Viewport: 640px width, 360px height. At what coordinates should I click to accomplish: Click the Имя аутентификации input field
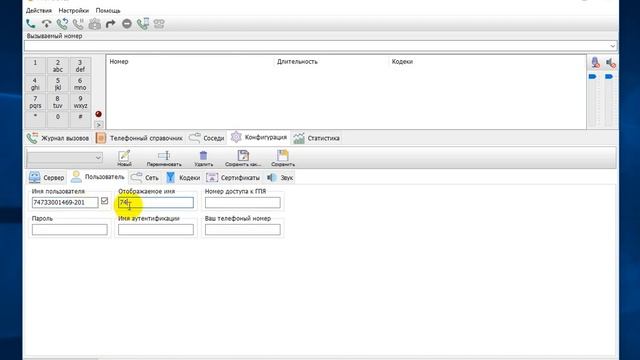point(156,230)
